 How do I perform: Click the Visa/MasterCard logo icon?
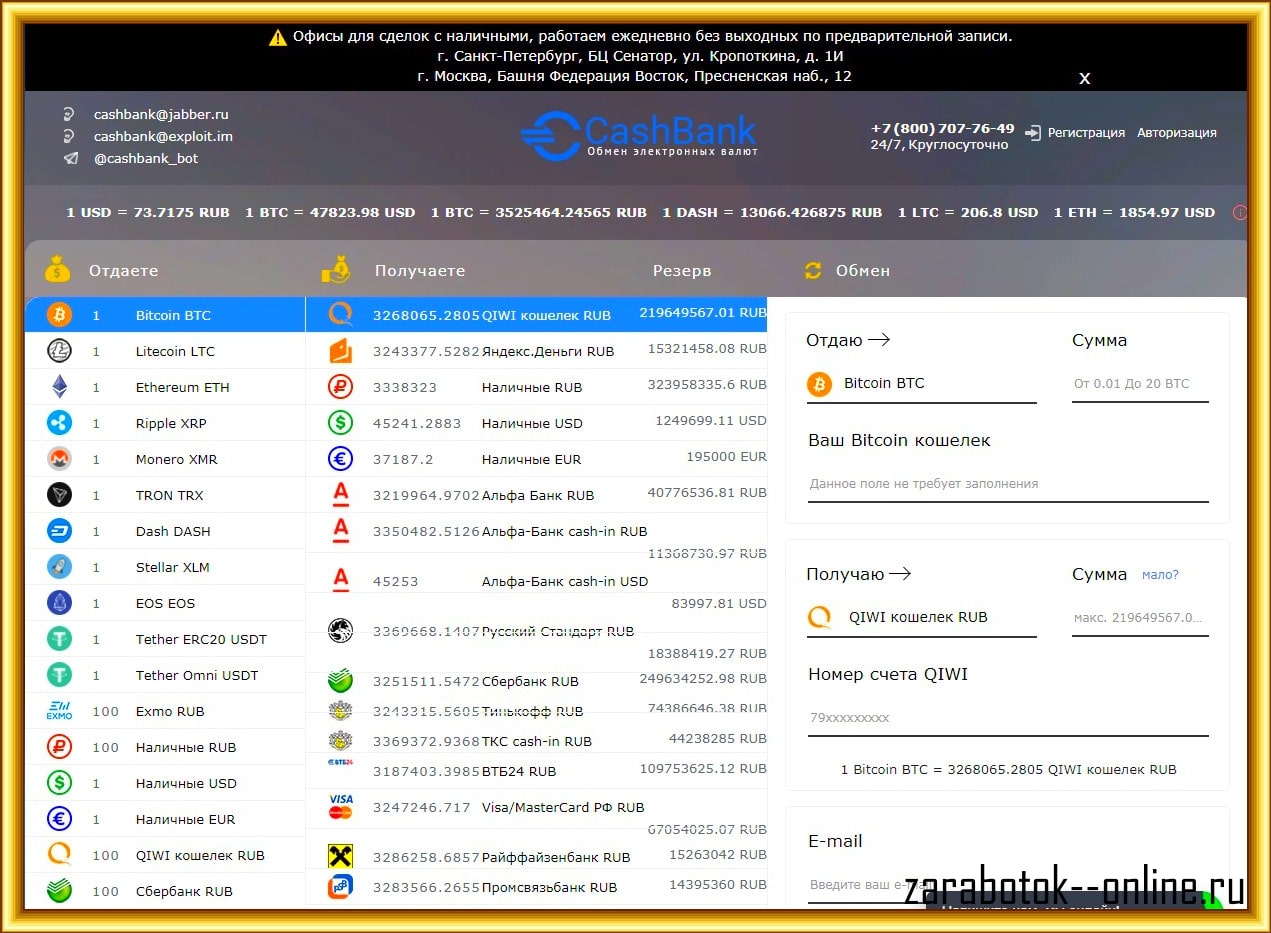tap(341, 806)
